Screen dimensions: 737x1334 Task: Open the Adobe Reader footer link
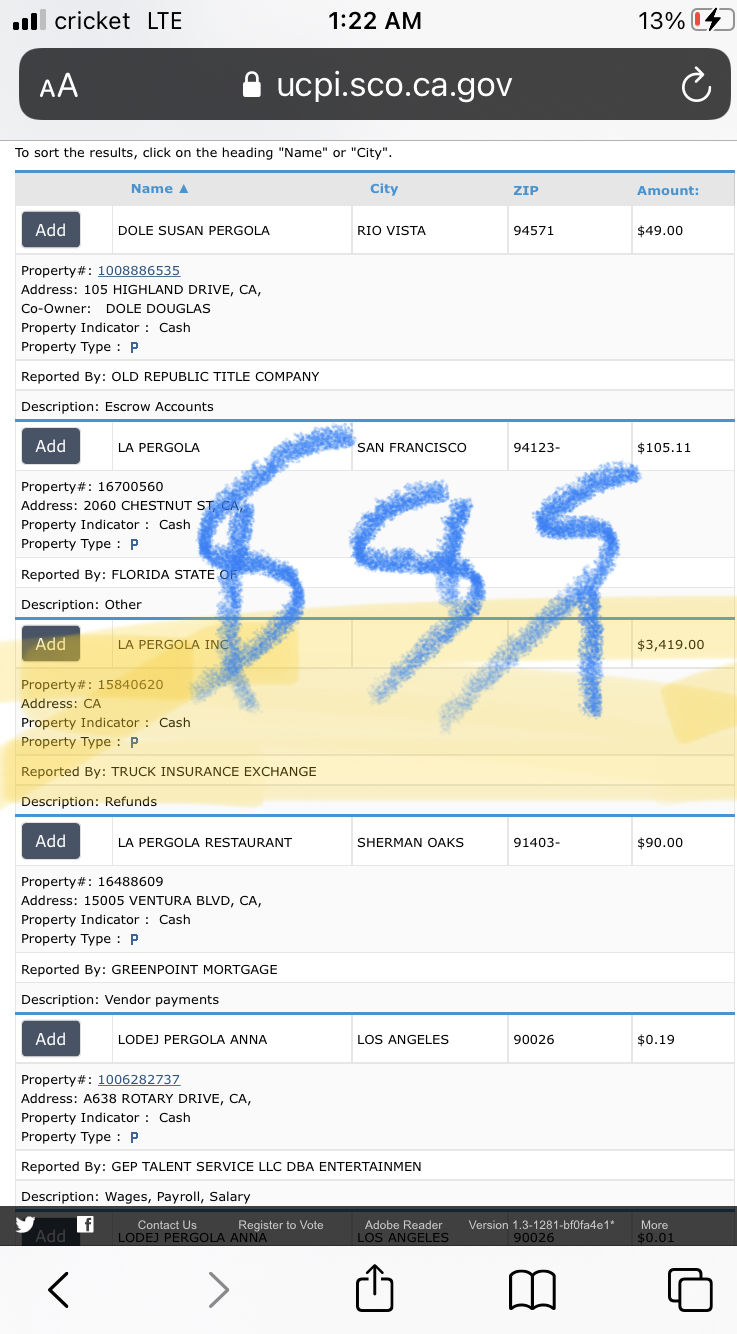404,1225
